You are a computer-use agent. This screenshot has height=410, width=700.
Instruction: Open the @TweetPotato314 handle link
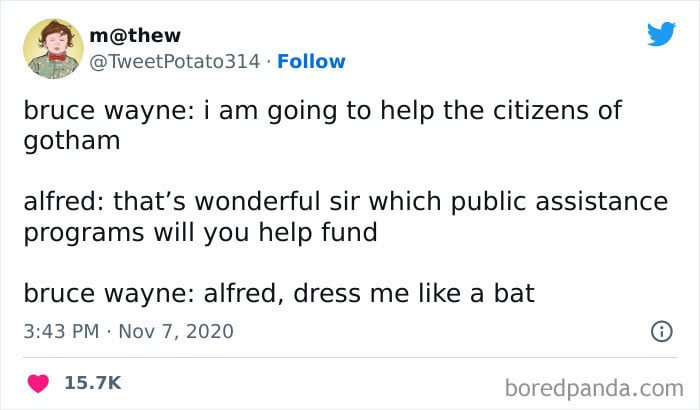(x=175, y=62)
